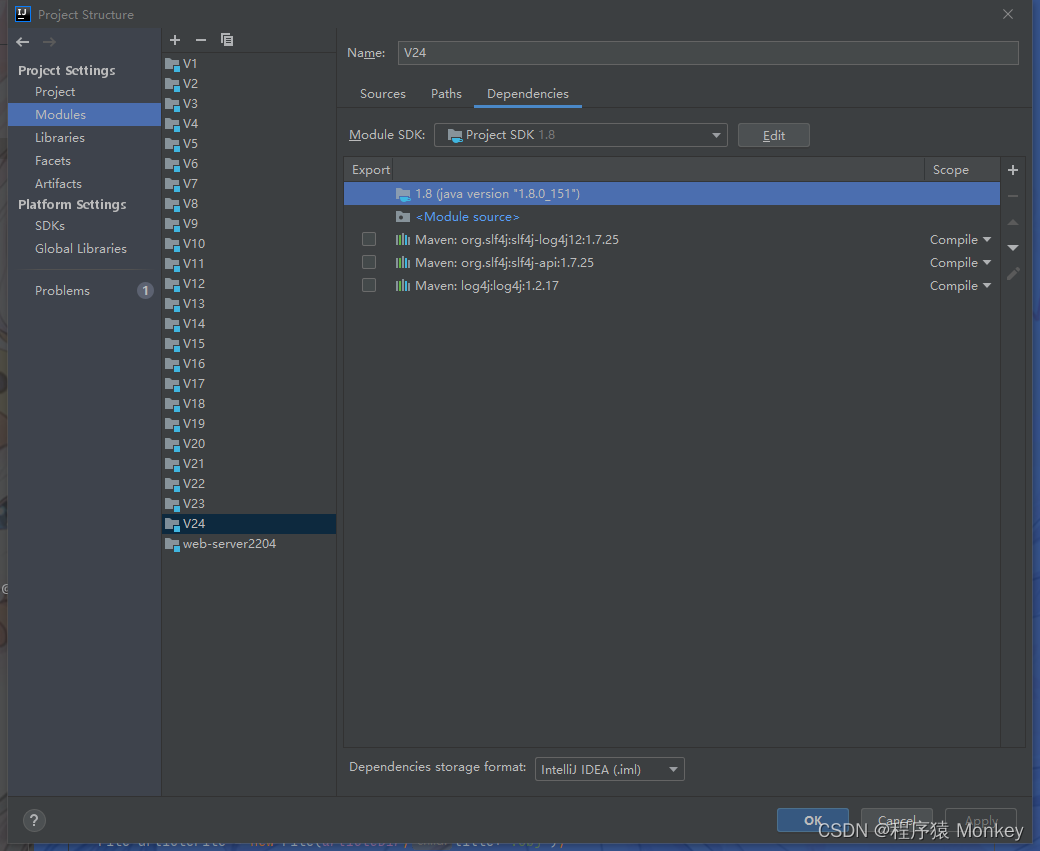Click the module Name input field

coord(708,52)
